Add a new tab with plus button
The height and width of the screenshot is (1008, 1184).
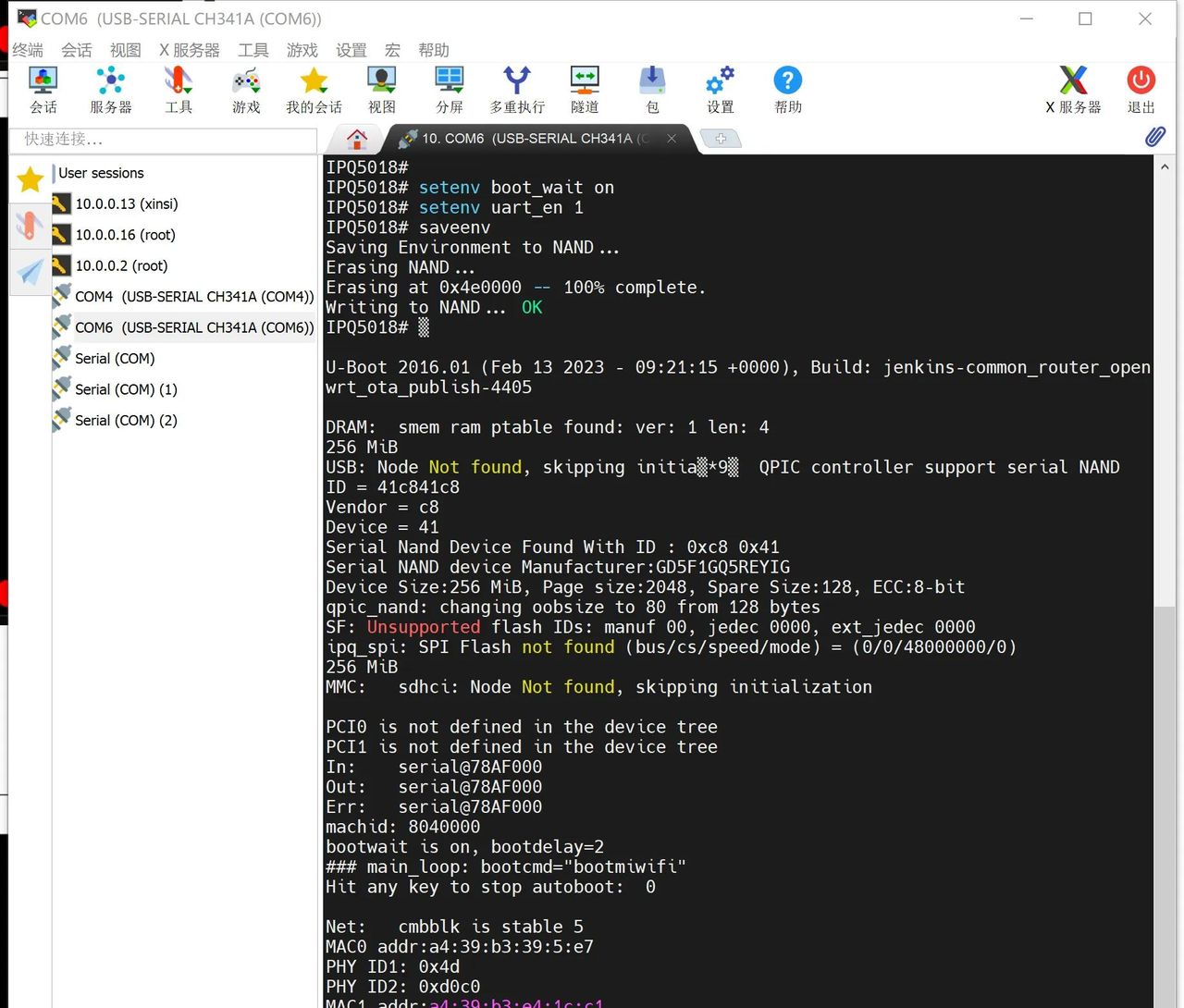pos(721,139)
